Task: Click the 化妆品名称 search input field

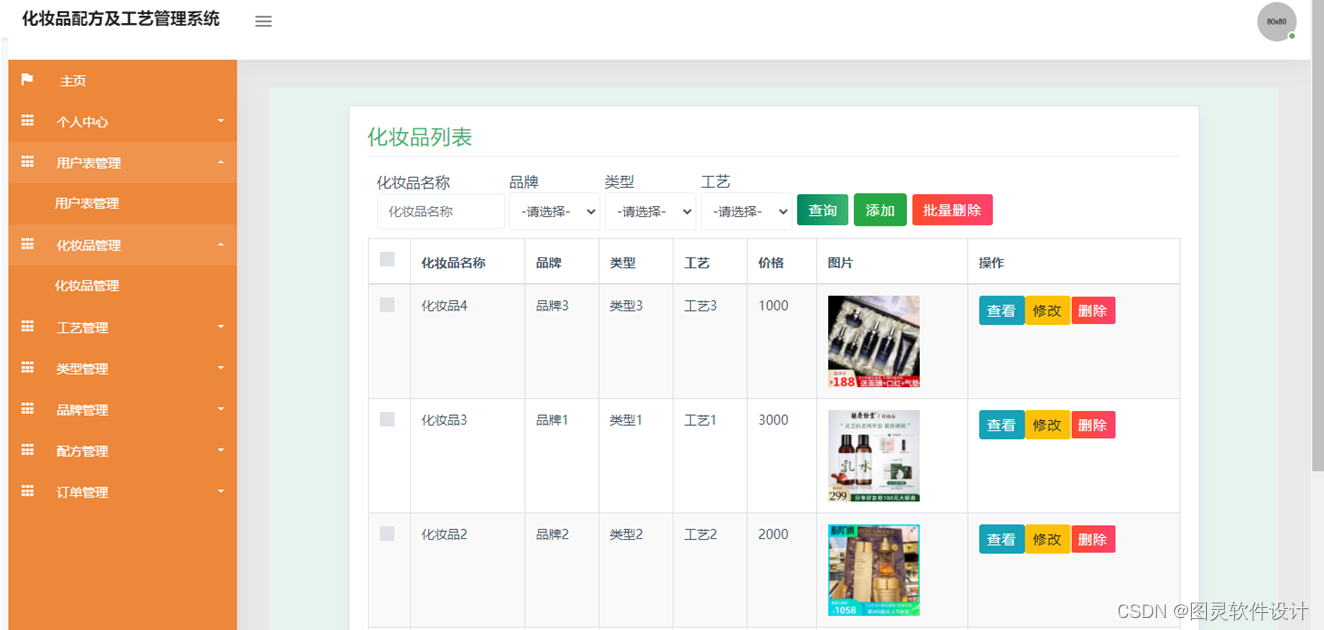Action: coord(440,212)
